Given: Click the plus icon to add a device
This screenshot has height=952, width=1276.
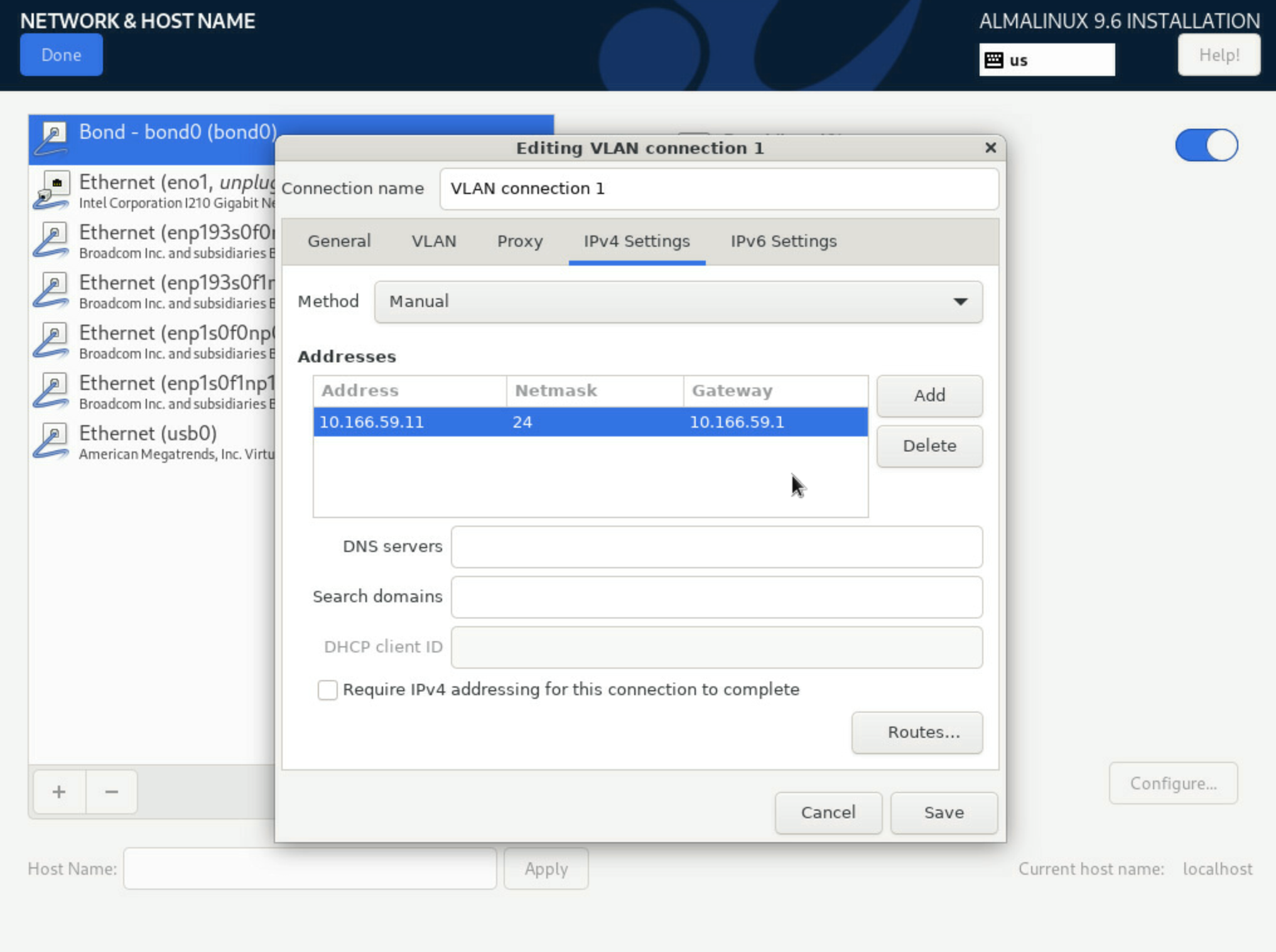Looking at the screenshot, I should click(x=59, y=792).
